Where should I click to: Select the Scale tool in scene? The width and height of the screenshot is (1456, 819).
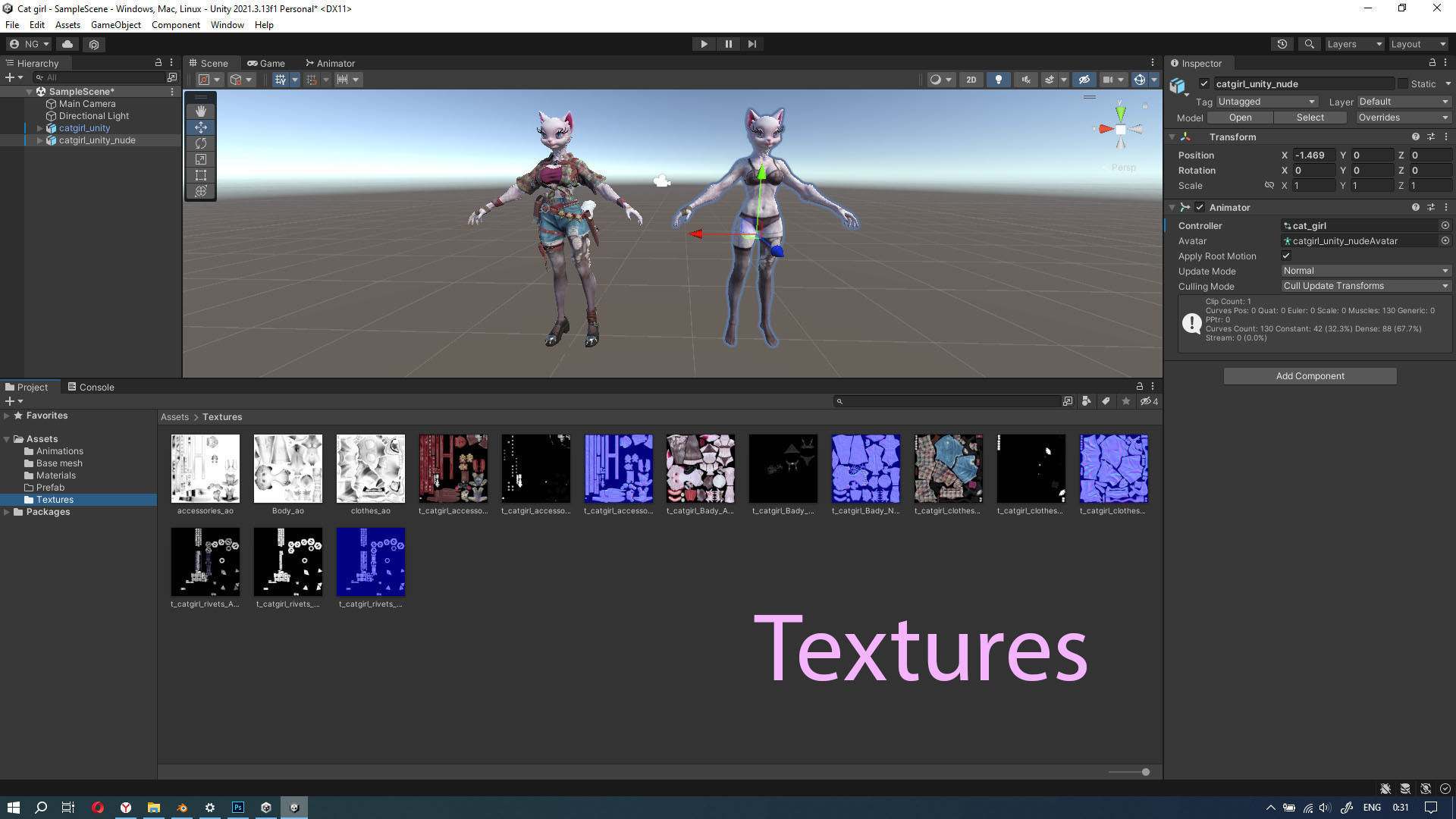(x=200, y=159)
